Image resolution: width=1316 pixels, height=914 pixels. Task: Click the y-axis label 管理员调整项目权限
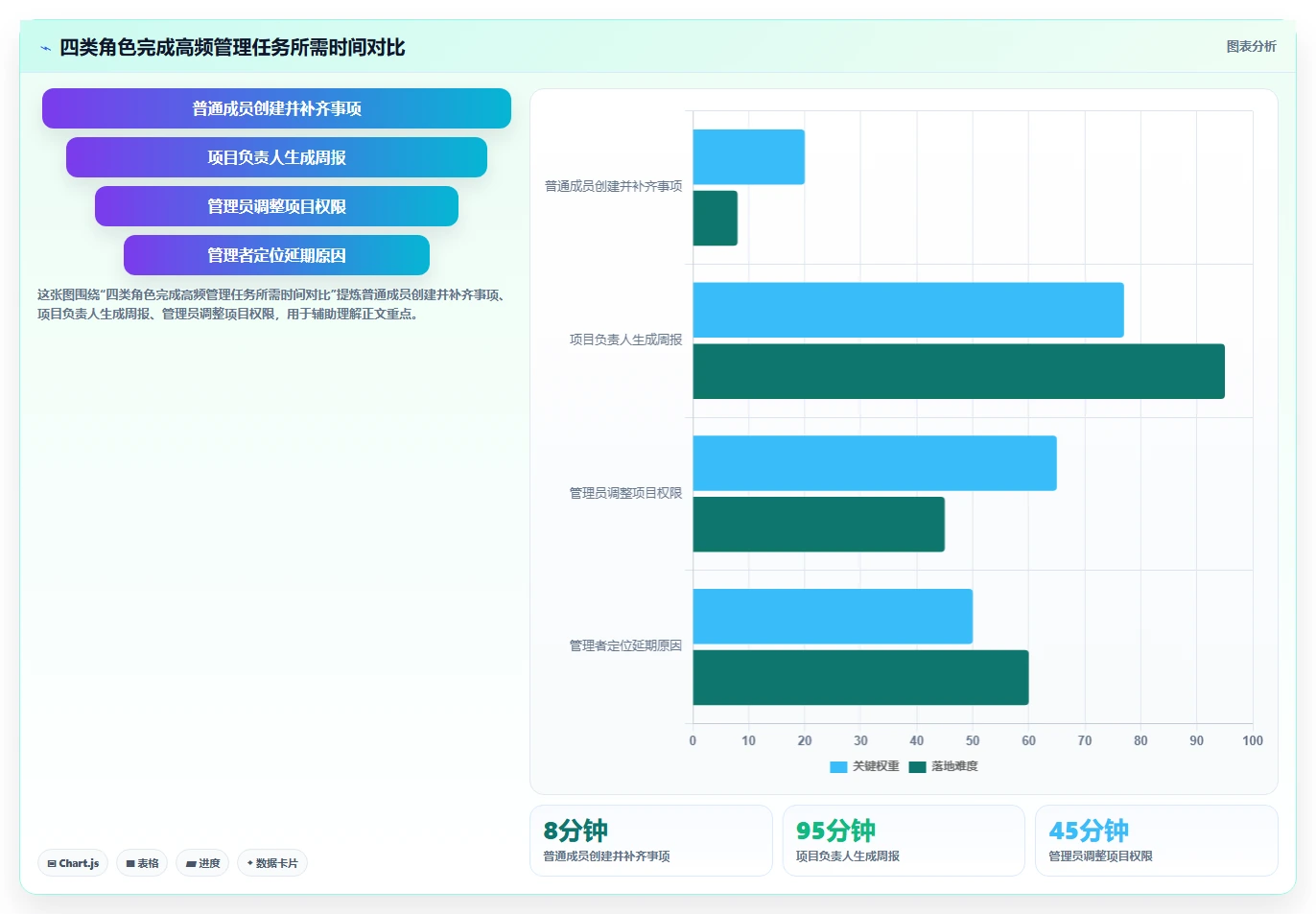tap(626, 493)
